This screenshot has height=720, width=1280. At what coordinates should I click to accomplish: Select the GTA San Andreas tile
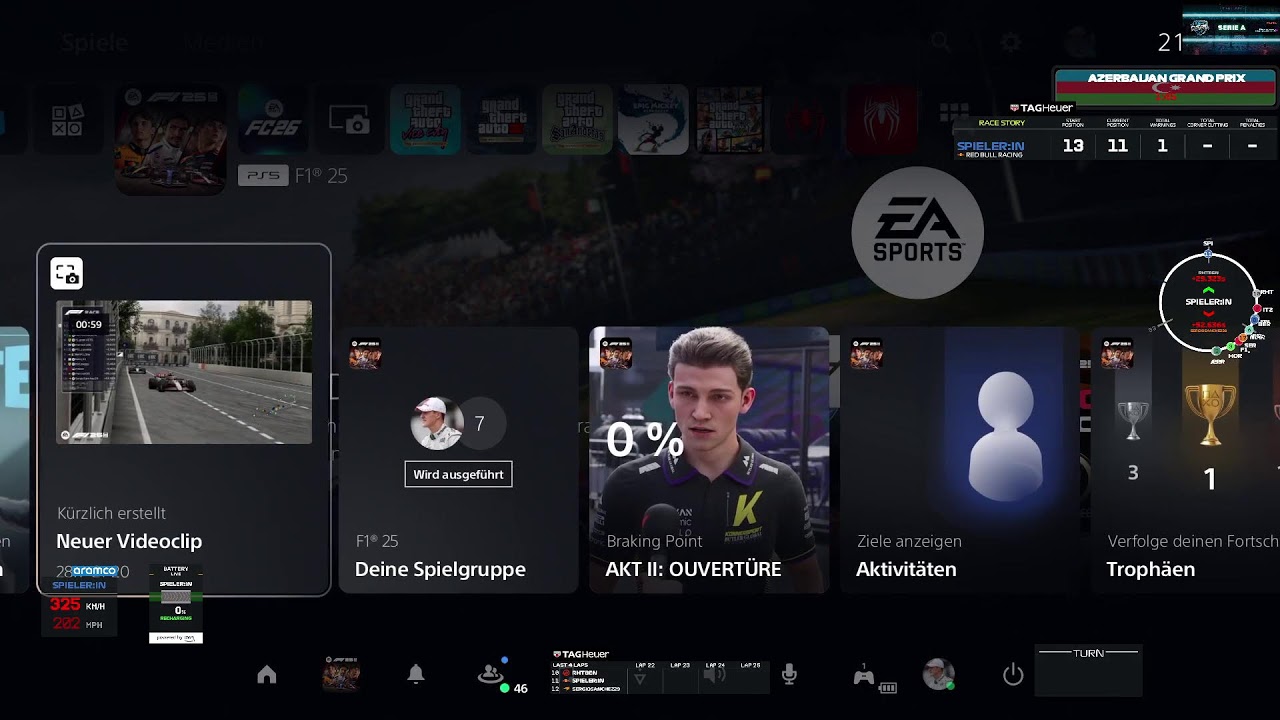pyautogui.click(x=577, y=120)
